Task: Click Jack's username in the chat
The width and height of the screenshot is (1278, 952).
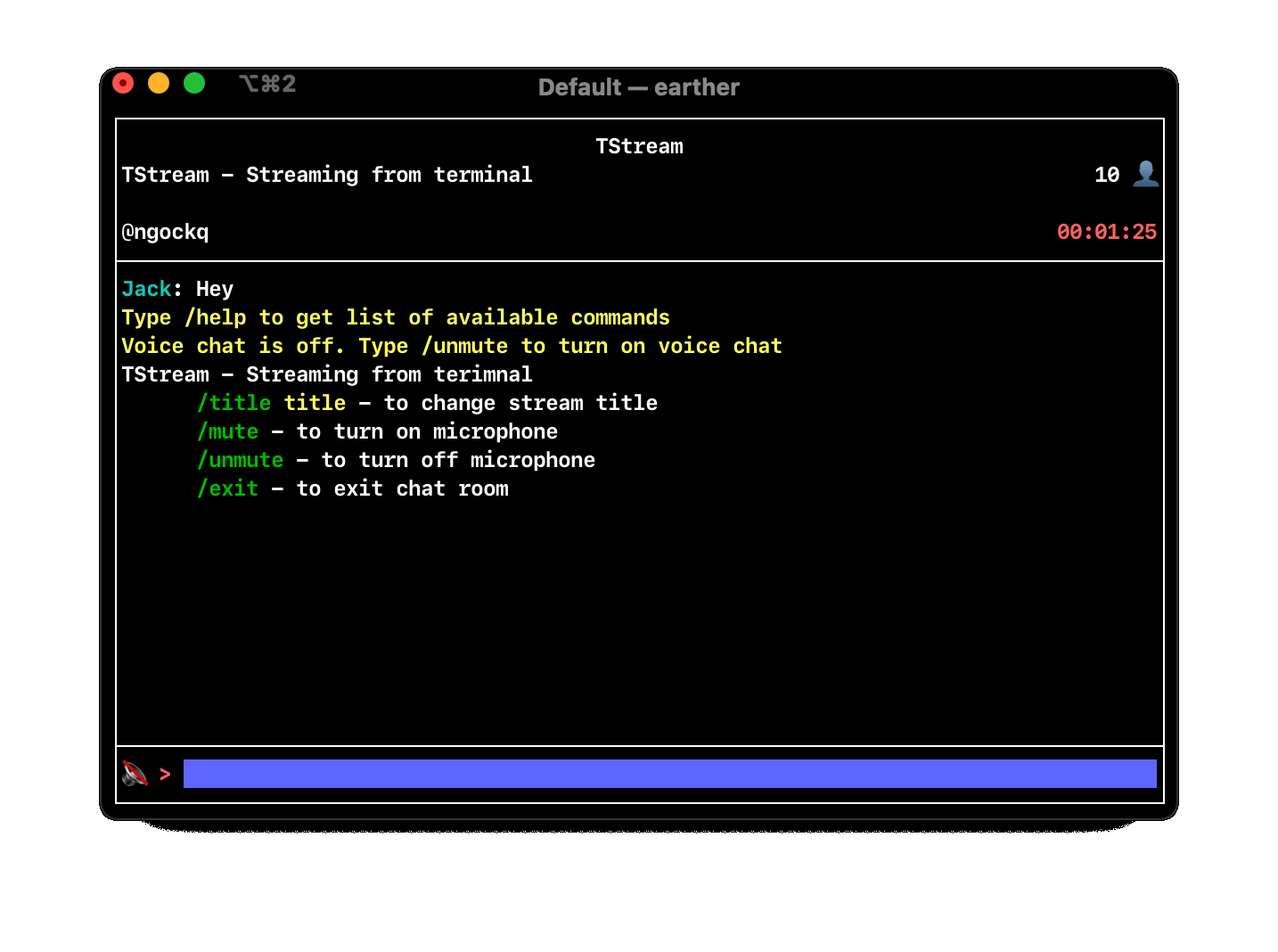Action: (146, 288)
